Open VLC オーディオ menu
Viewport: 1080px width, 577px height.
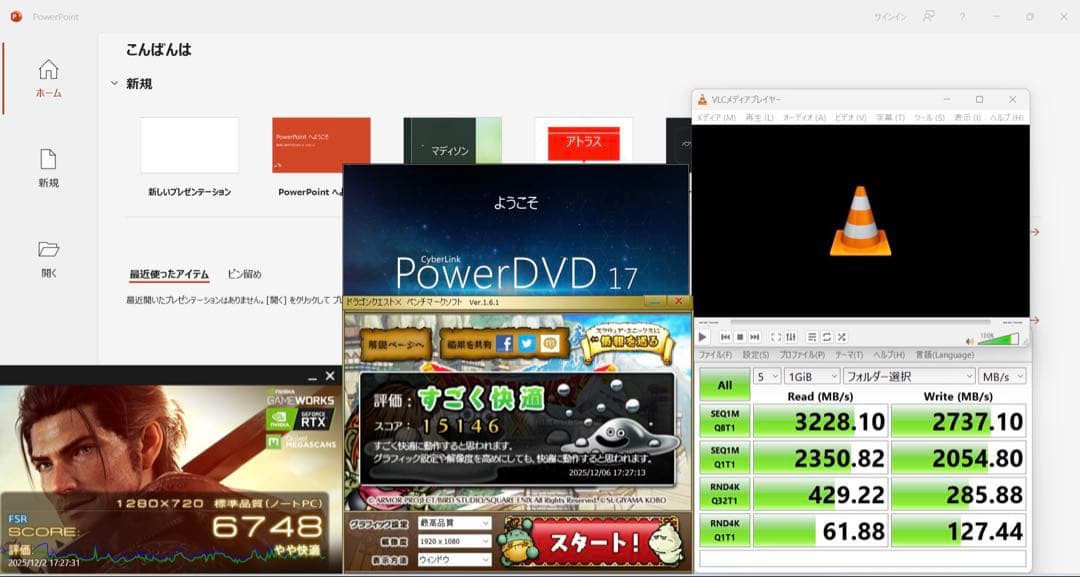[x=804, y=118]
